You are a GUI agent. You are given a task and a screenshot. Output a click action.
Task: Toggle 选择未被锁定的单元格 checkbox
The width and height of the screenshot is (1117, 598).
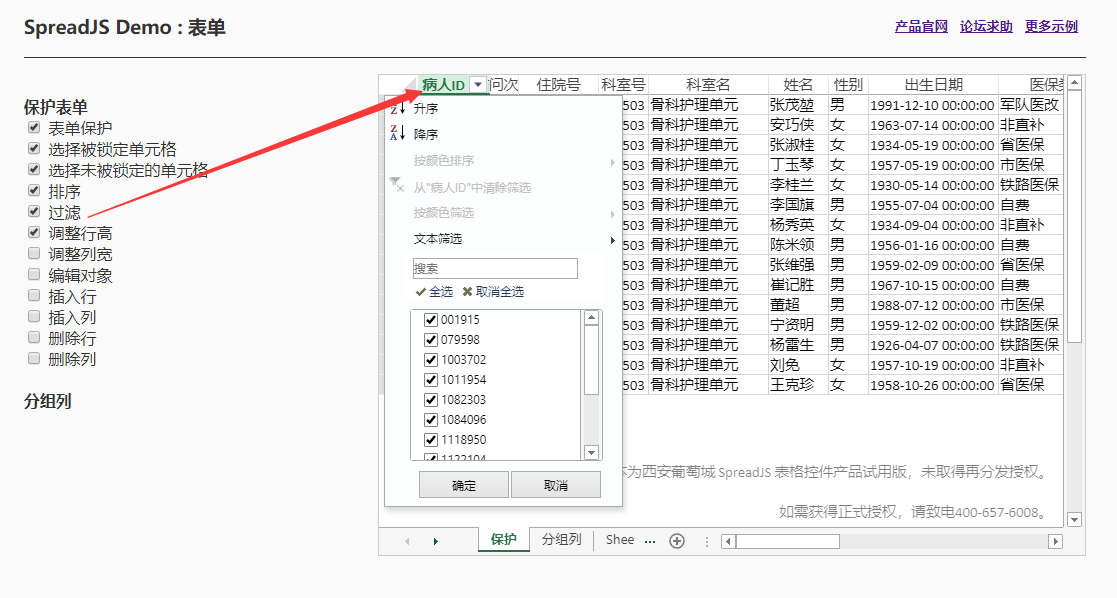(33, 169)
